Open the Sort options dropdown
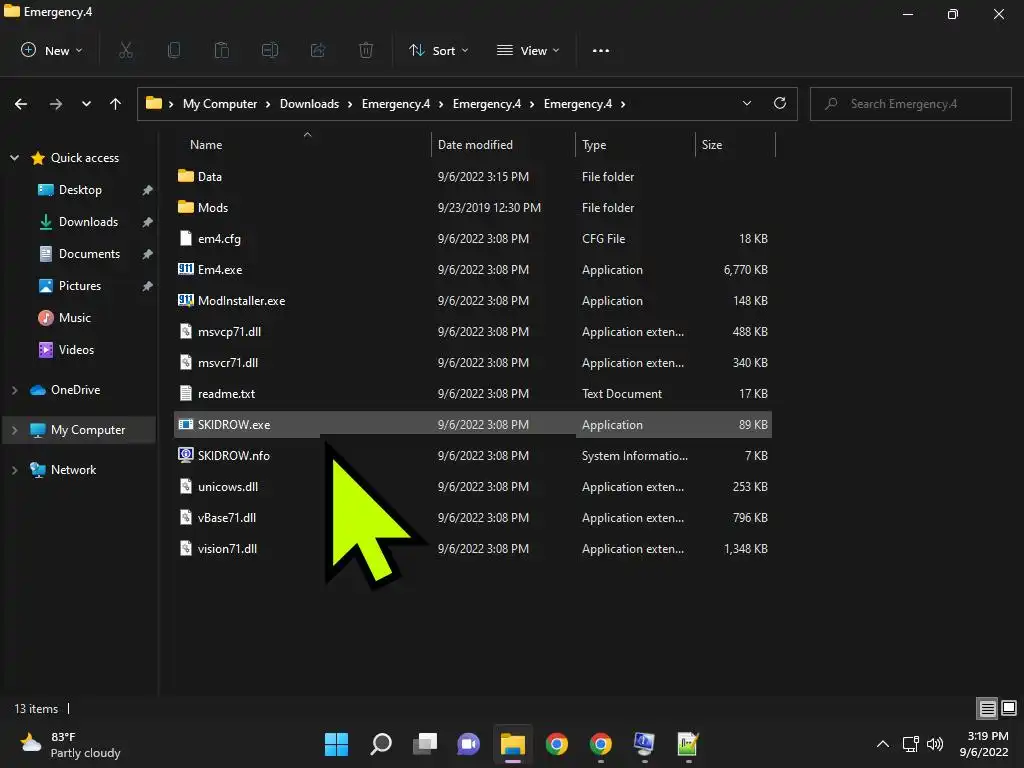The image size is (1024, 768). click(x=438, y=50)
